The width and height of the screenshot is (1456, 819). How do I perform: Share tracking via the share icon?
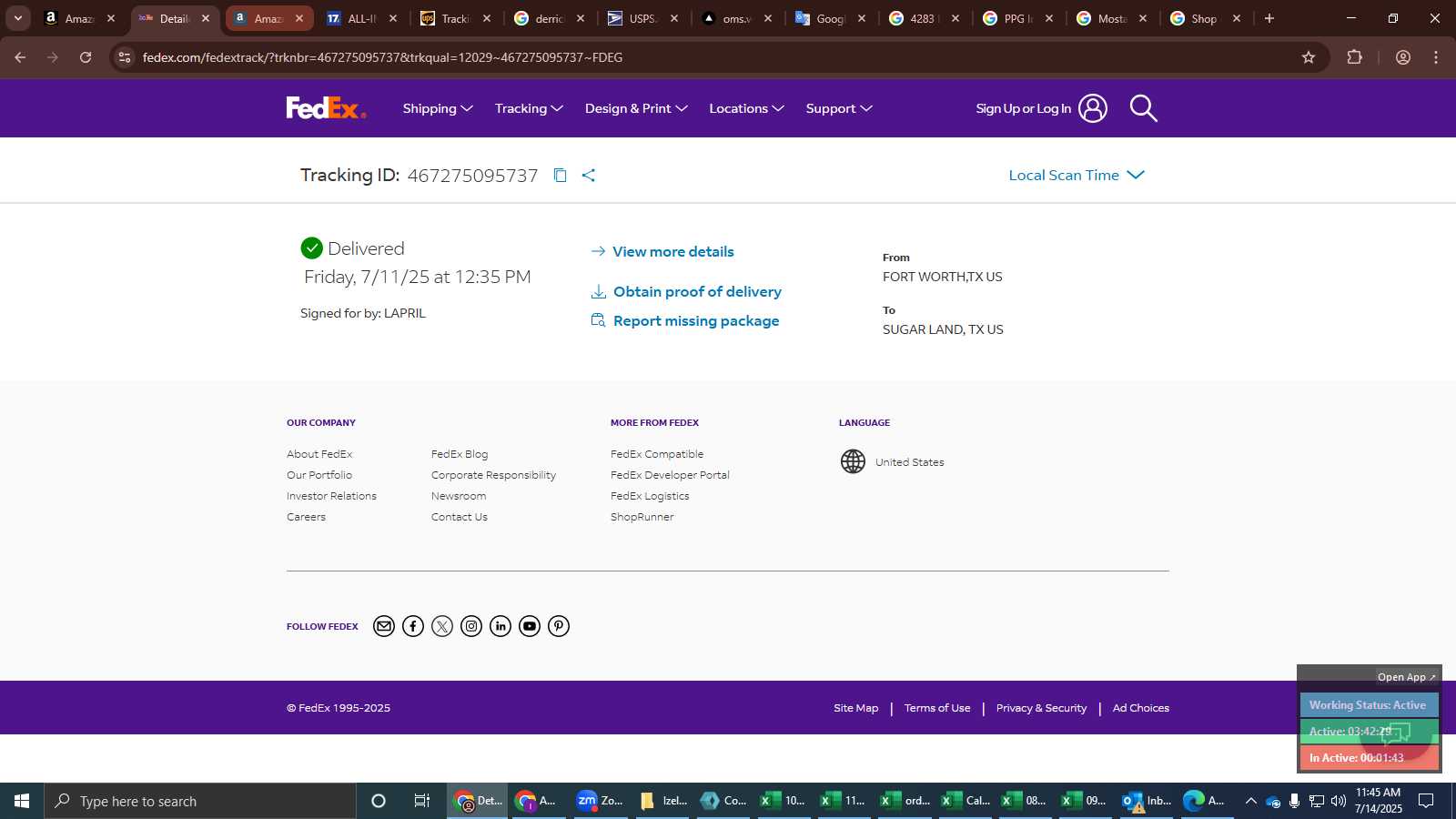coord(589,176)
